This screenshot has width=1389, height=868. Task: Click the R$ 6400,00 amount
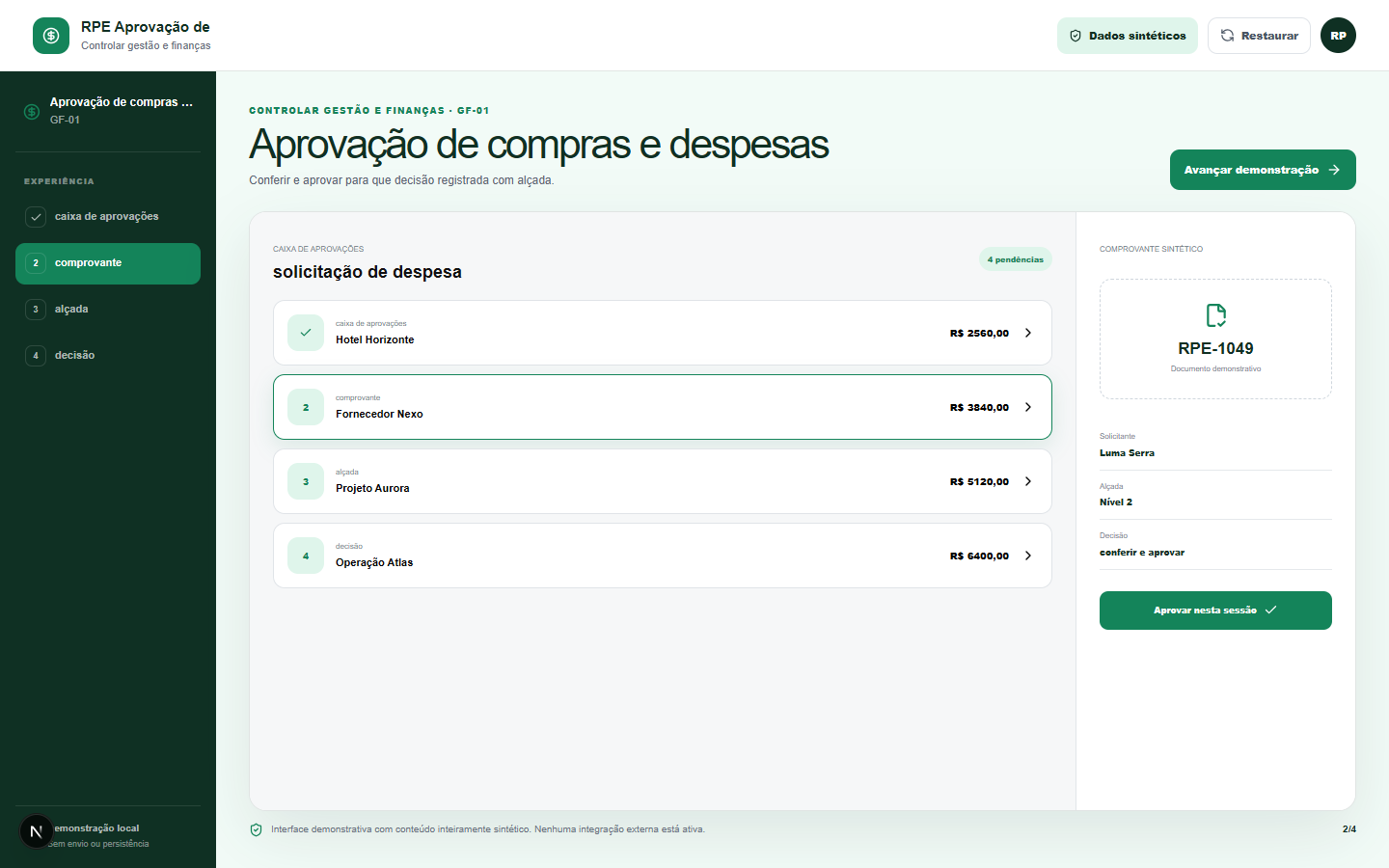coord(979,556)
